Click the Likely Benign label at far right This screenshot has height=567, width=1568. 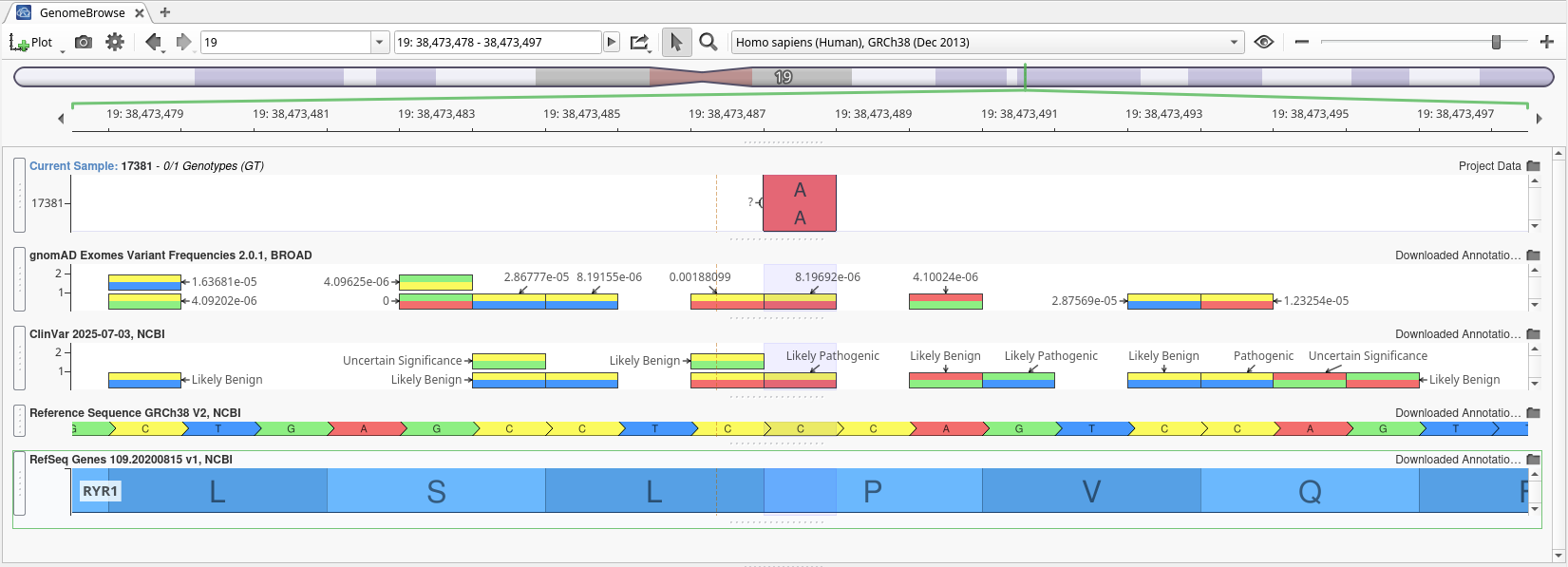(x=1464, y=379)
